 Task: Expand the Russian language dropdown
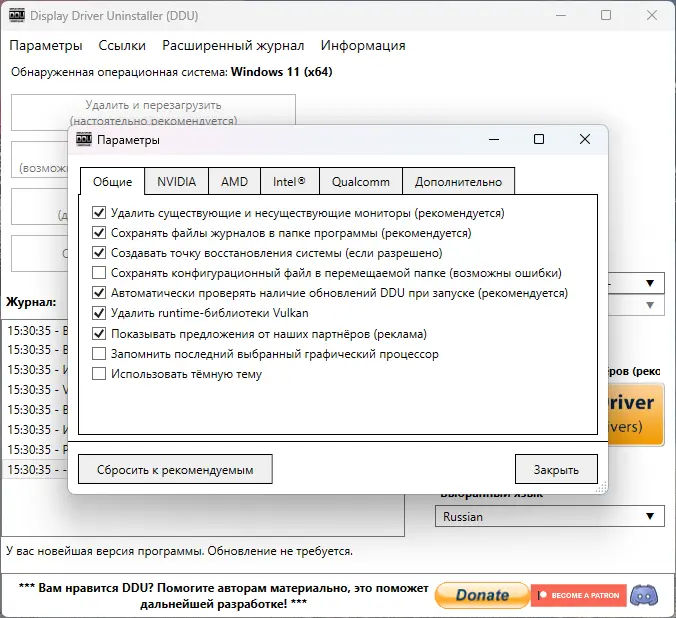click(550, 516)
